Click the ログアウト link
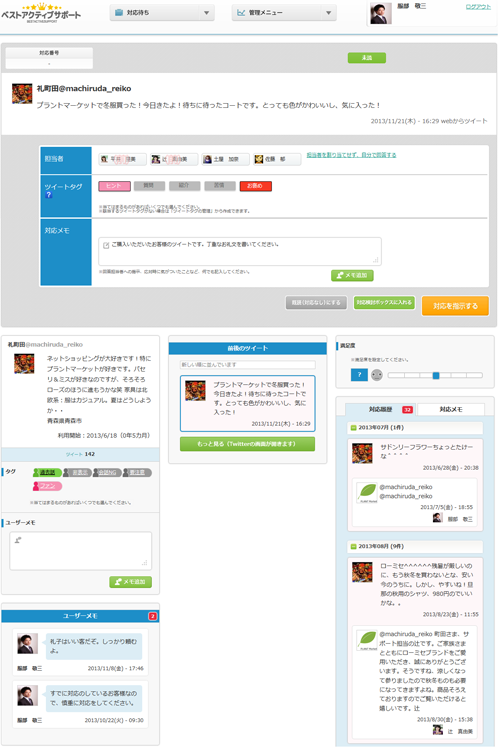The width and height of the screenshot is (500, 751). (x=478, y=7)
